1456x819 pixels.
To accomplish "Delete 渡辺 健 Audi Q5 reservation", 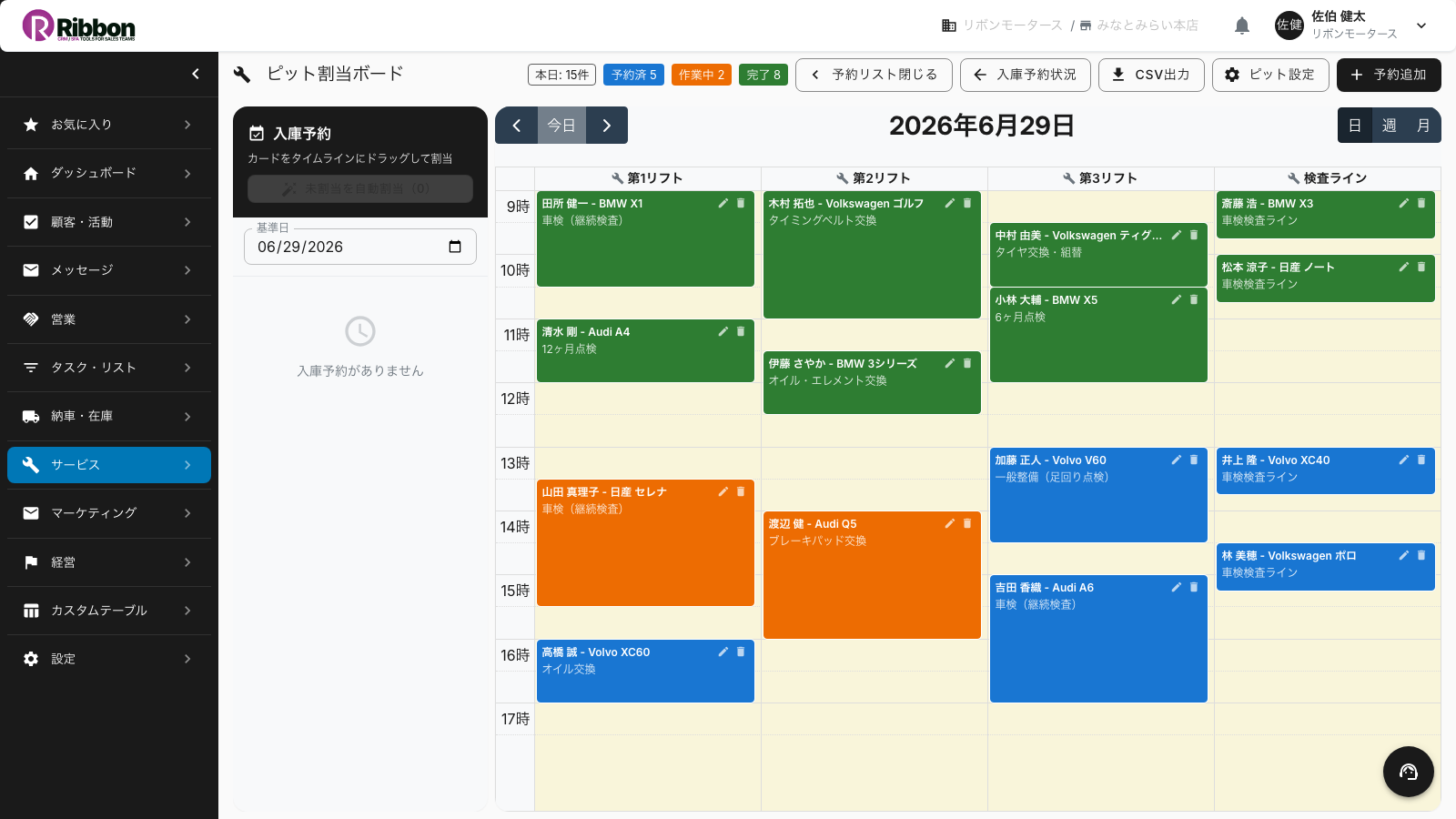I will coord(967,523).
